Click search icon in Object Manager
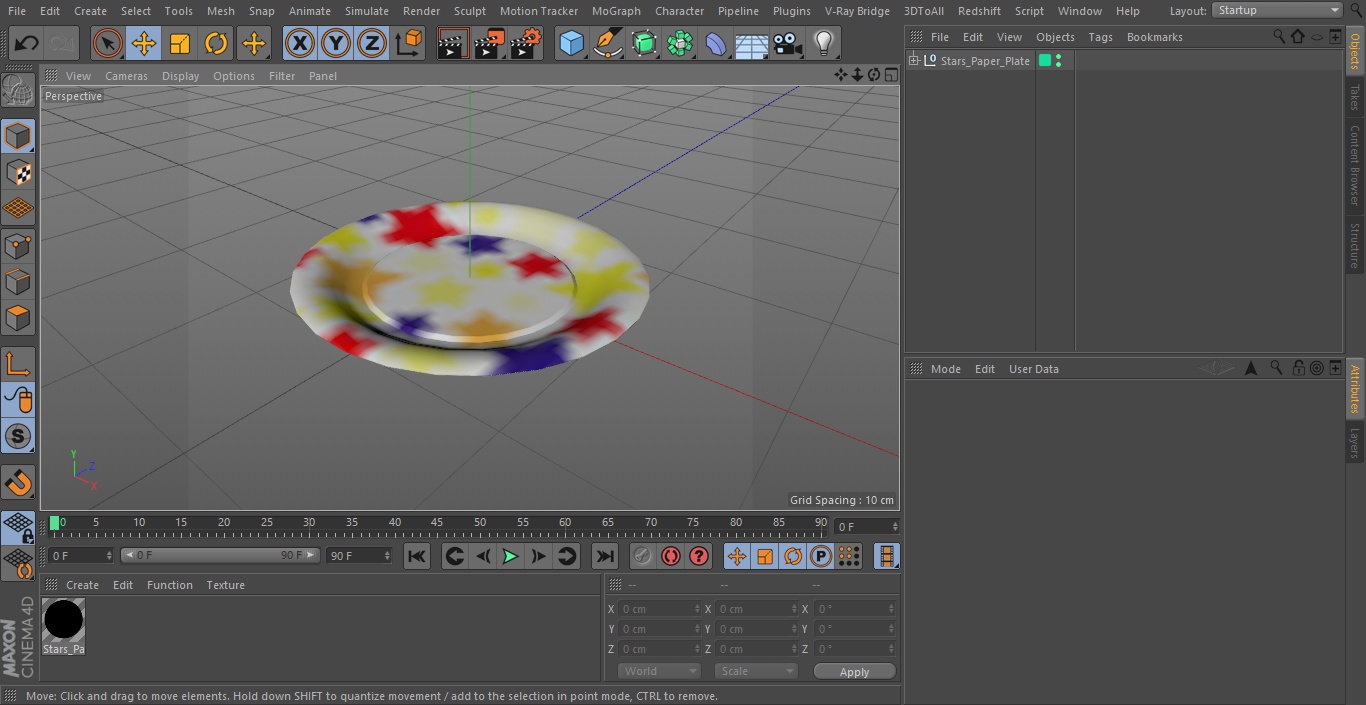 click(x=1279, y=36)
